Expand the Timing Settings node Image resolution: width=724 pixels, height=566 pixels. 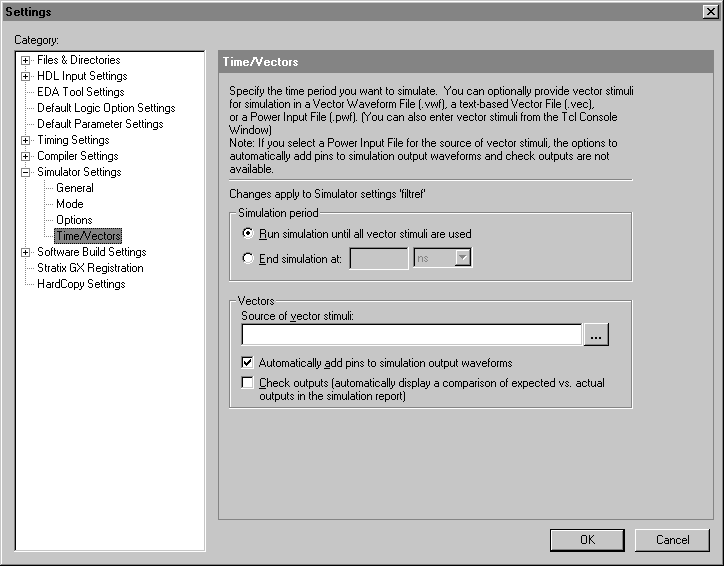tap(25, 140)
